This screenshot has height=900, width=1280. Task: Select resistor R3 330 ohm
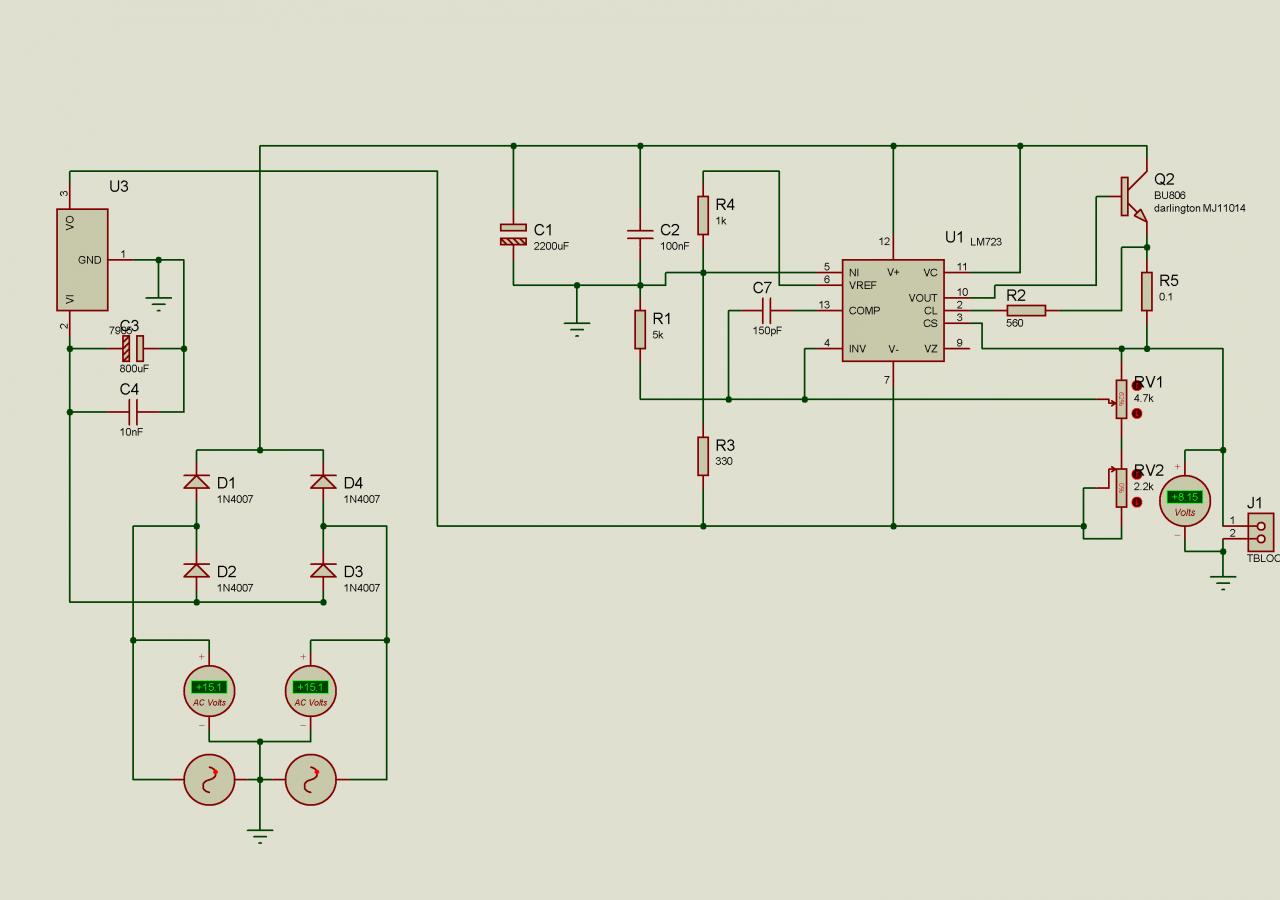(704, 456)
